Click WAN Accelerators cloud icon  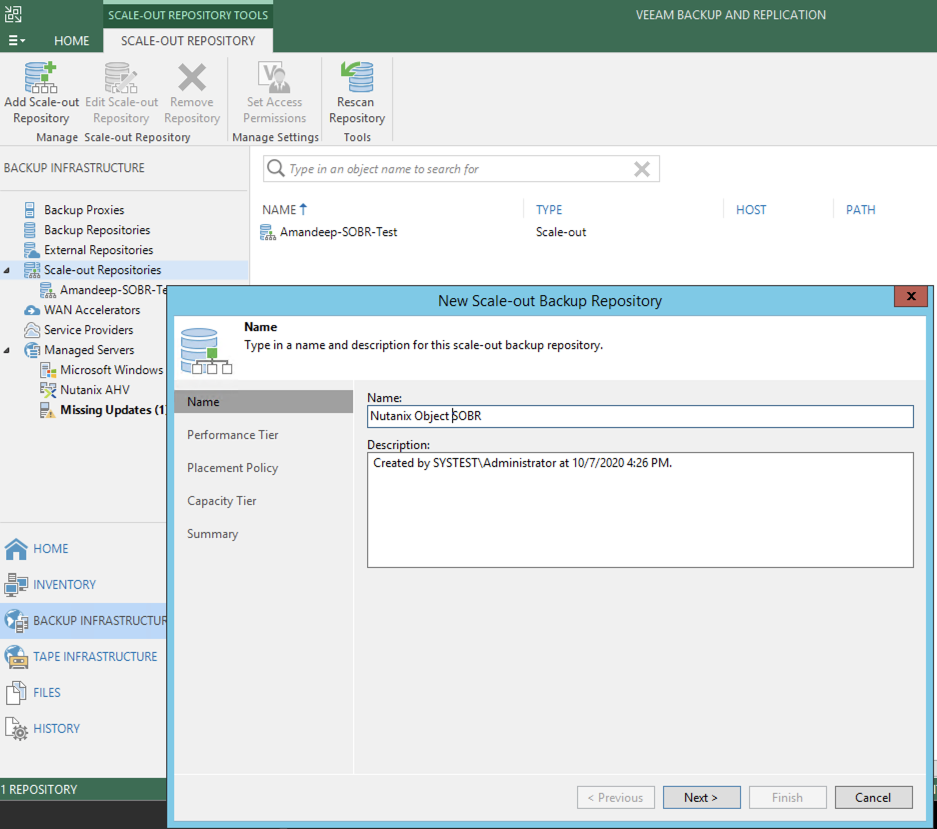point(32,310)
